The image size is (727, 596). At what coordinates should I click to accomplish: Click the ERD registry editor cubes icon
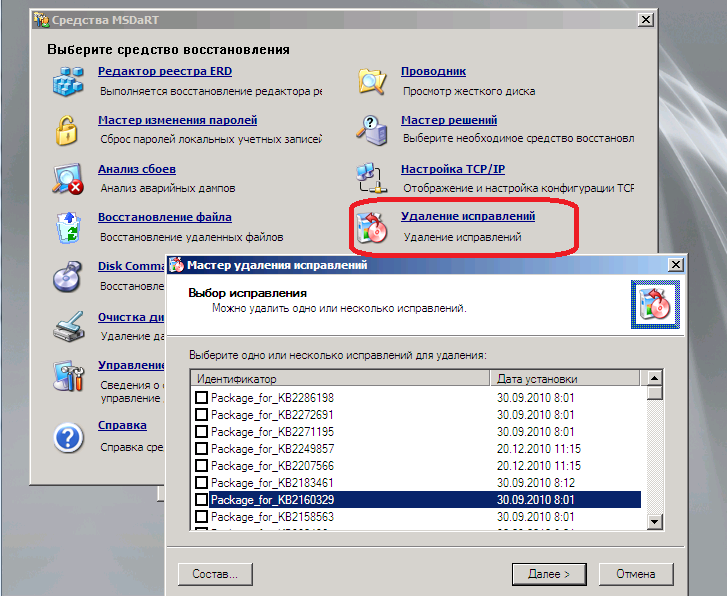pyautogui.click(x=68, y=81)
